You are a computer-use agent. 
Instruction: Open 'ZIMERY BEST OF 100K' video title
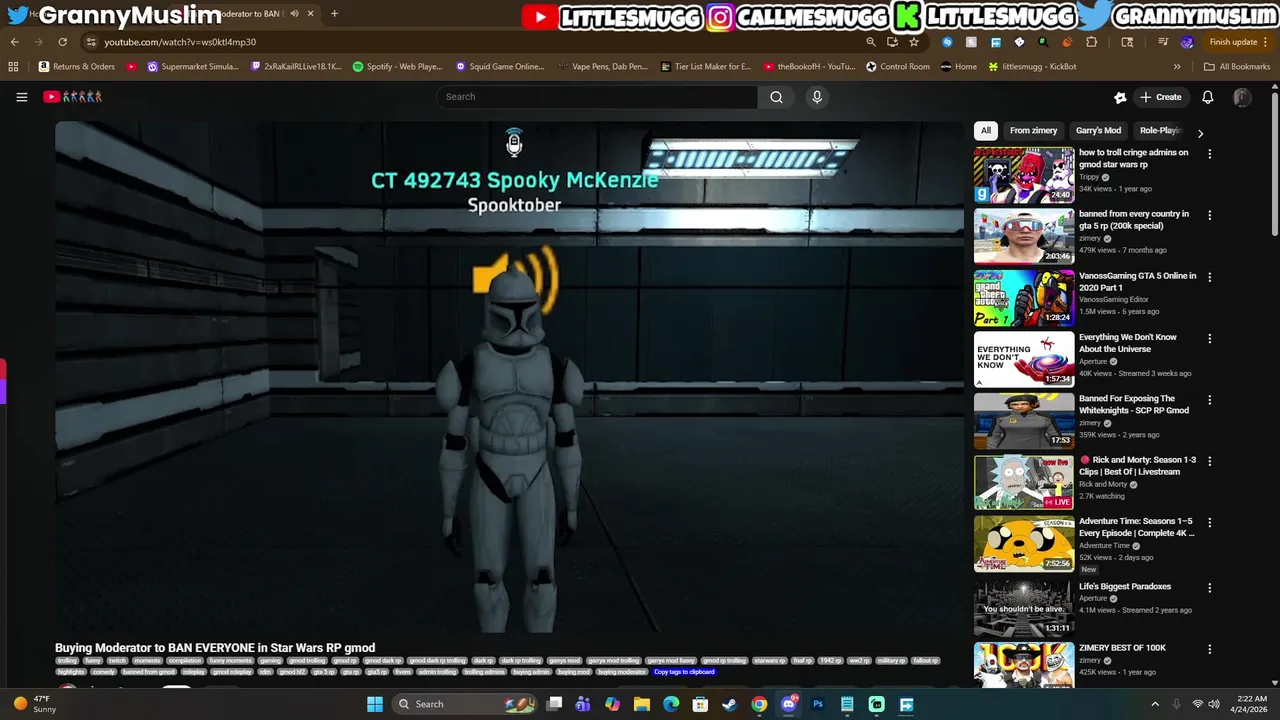coord(1122,648)
